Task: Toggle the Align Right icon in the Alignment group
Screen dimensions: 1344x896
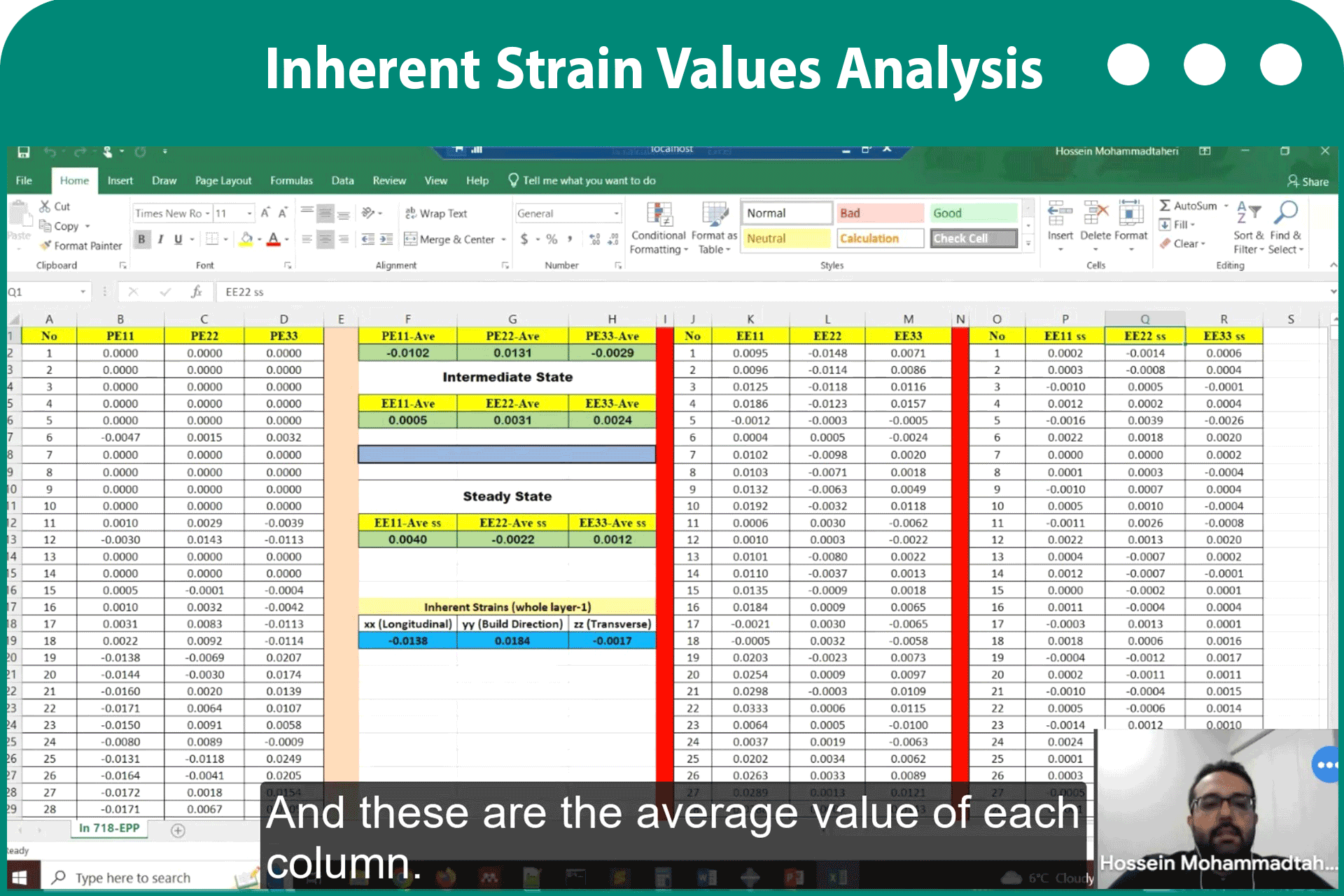Action: click(343, 239)
